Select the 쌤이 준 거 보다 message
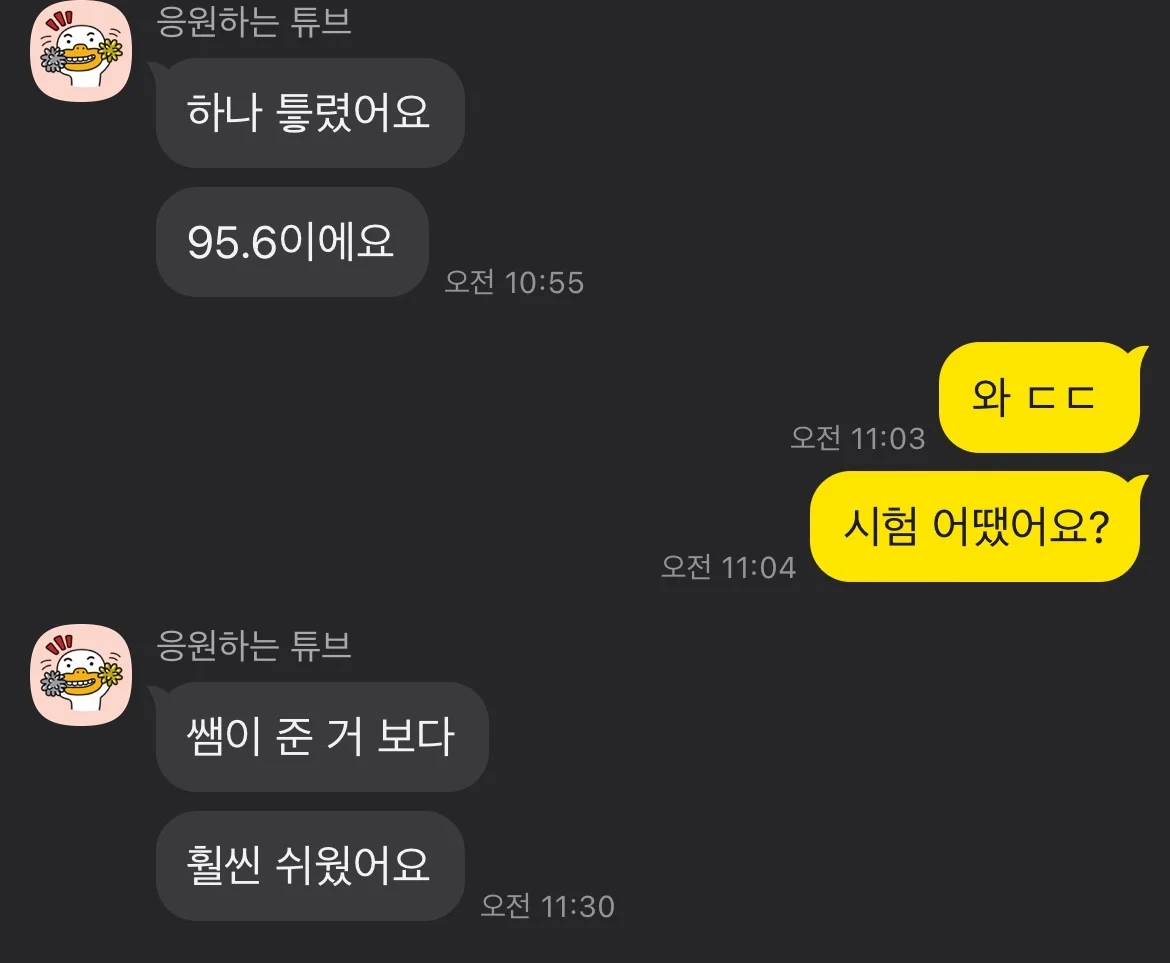 [322, 737]
